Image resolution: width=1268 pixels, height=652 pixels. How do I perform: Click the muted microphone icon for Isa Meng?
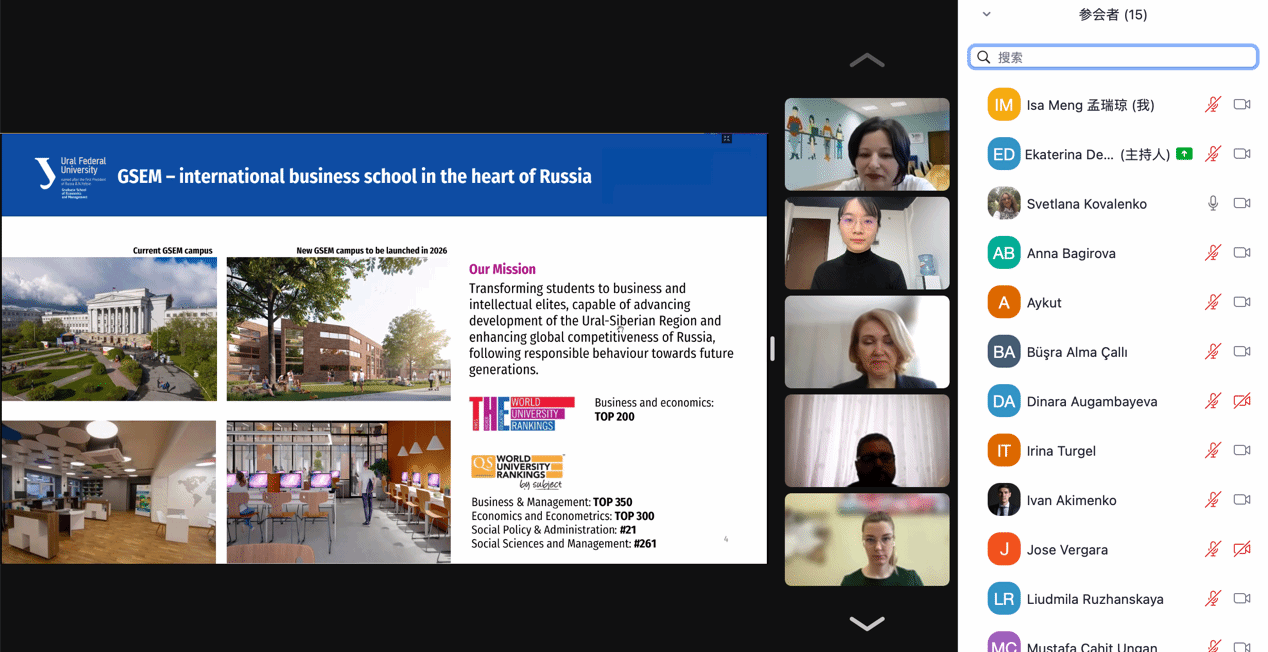click(1212, 105)
